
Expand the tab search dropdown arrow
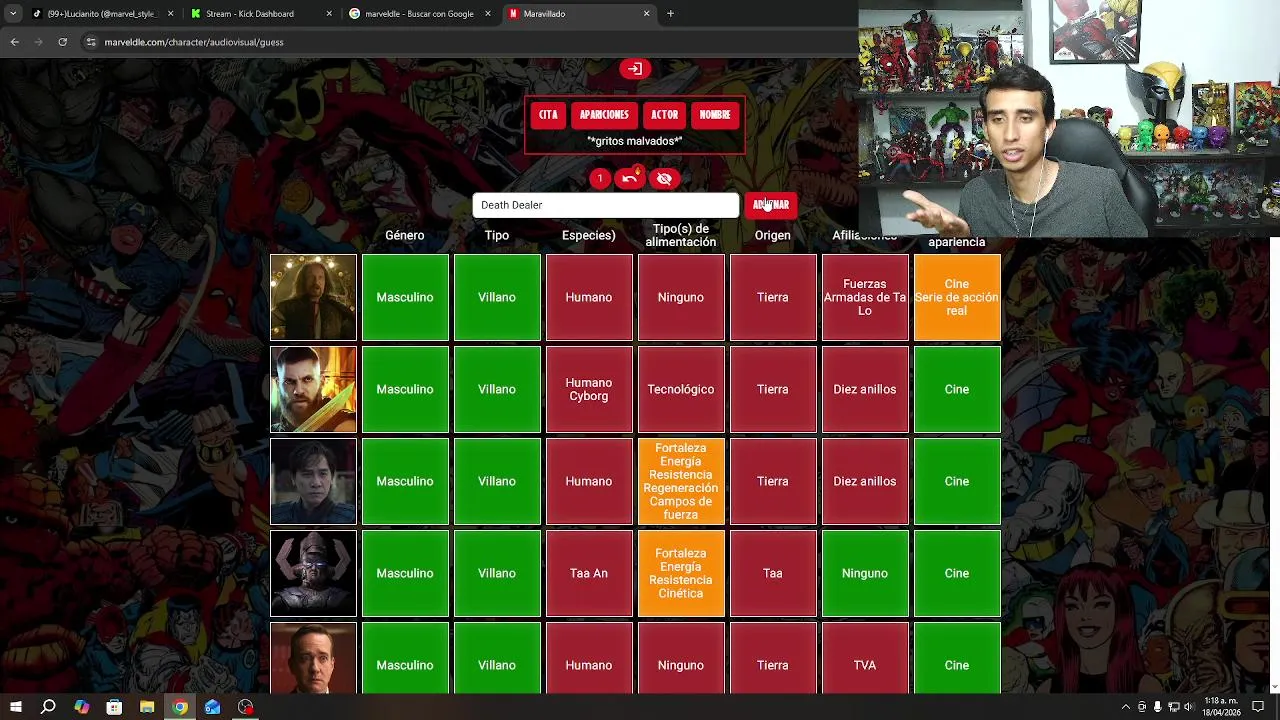pyautogui.click(x=13, y=14)
